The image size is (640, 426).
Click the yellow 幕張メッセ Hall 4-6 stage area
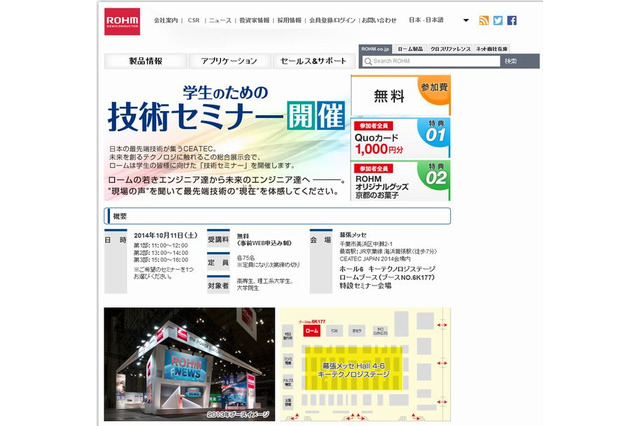pos(353,368)
